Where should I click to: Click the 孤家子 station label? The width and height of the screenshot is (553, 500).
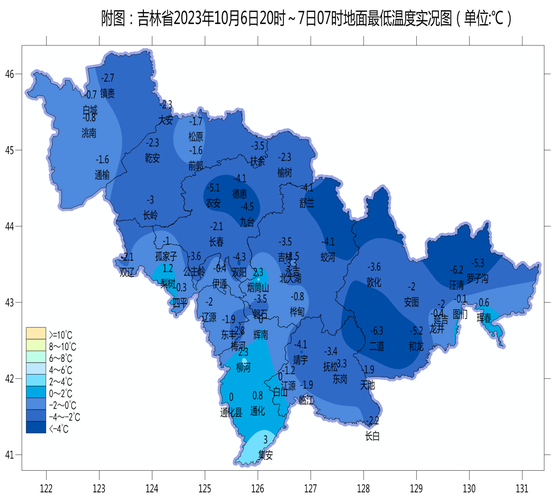(x=166, y=256)
